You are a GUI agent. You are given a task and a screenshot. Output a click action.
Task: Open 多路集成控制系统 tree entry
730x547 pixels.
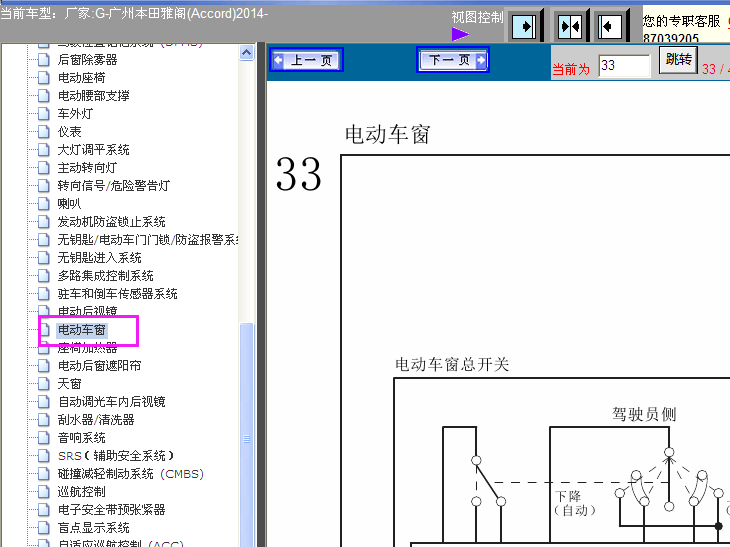click(105, 276)
